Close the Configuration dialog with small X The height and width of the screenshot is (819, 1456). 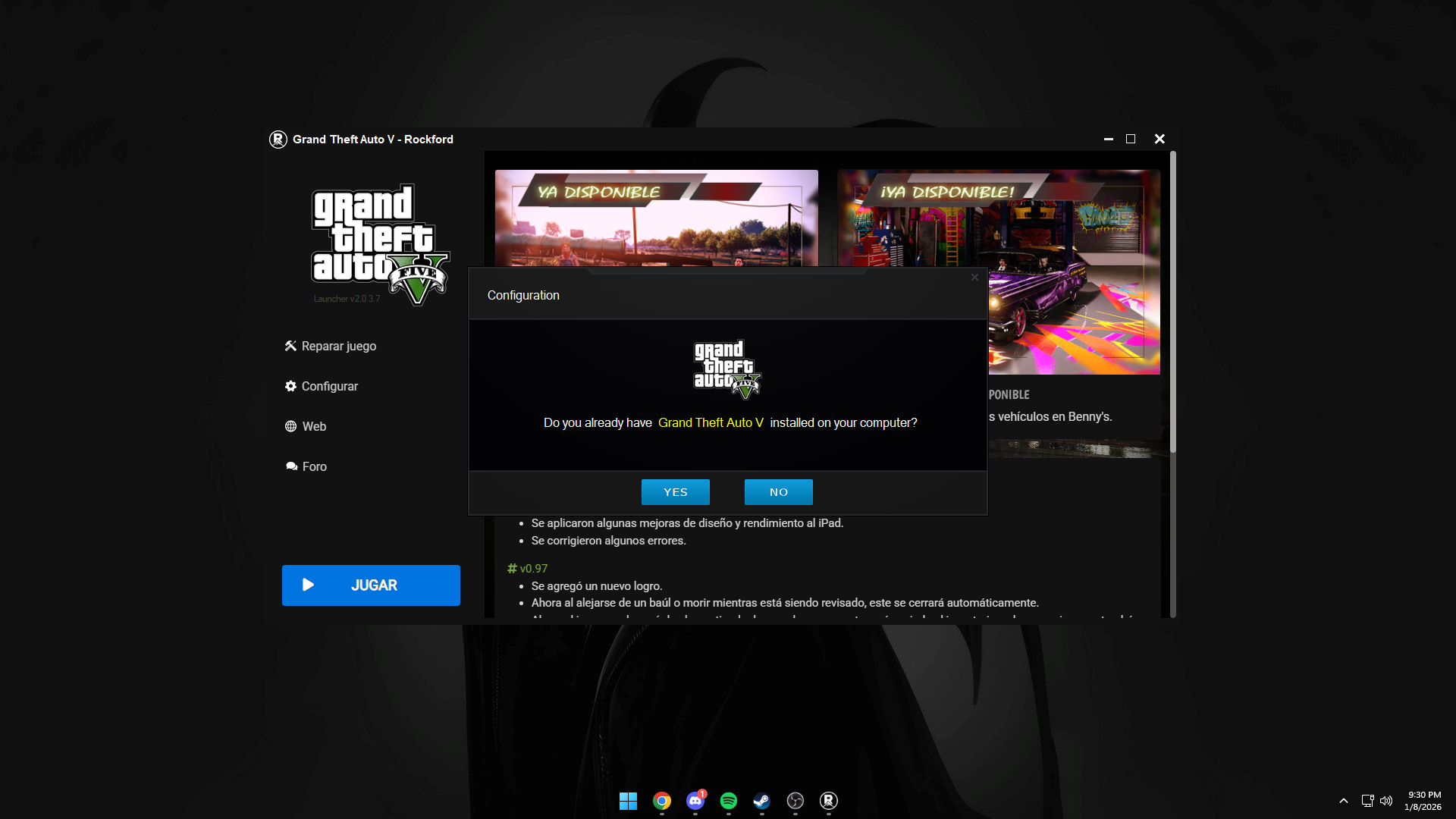click(x=974, y=278)
